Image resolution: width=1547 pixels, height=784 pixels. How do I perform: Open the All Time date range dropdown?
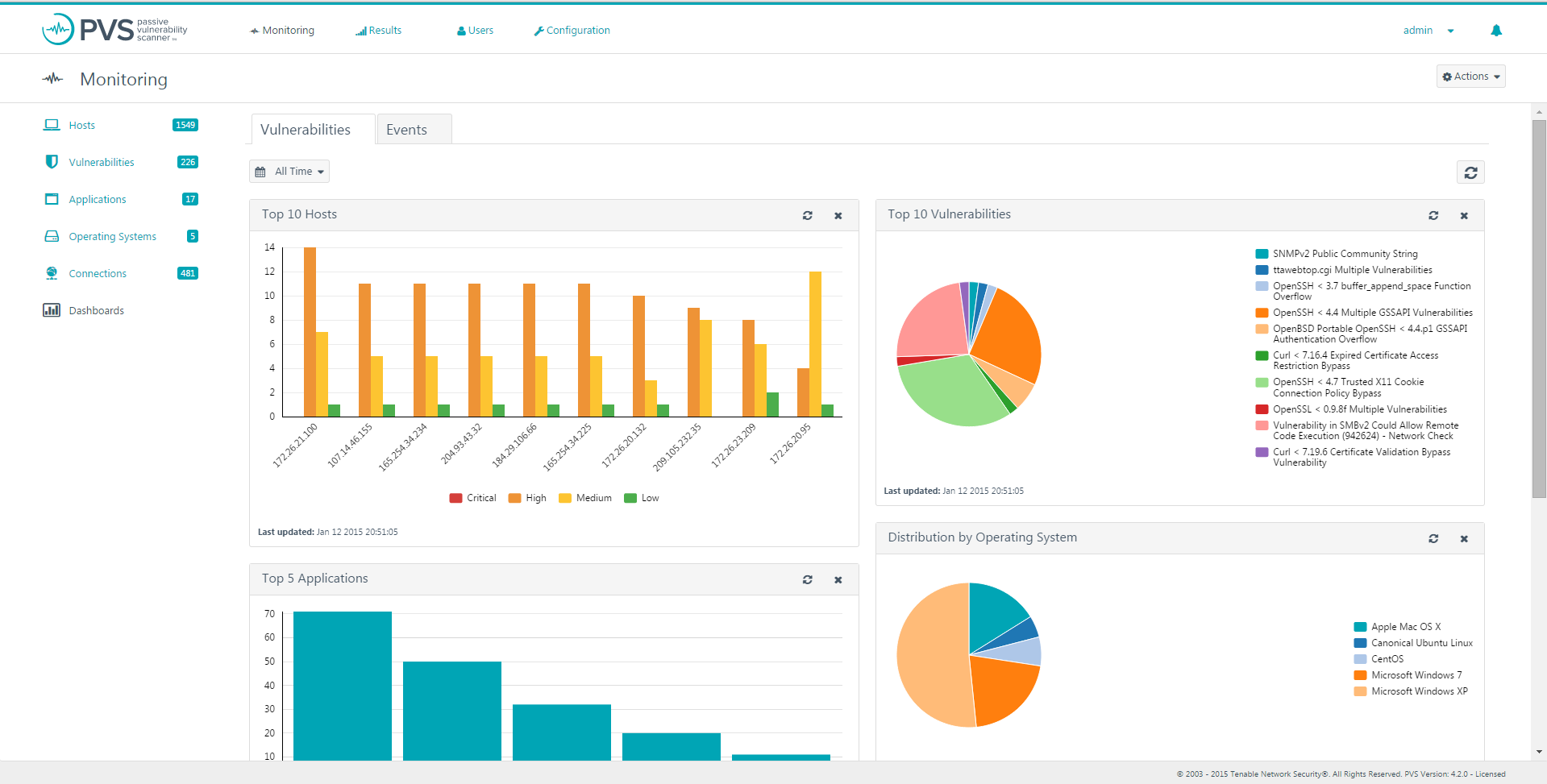289,172
